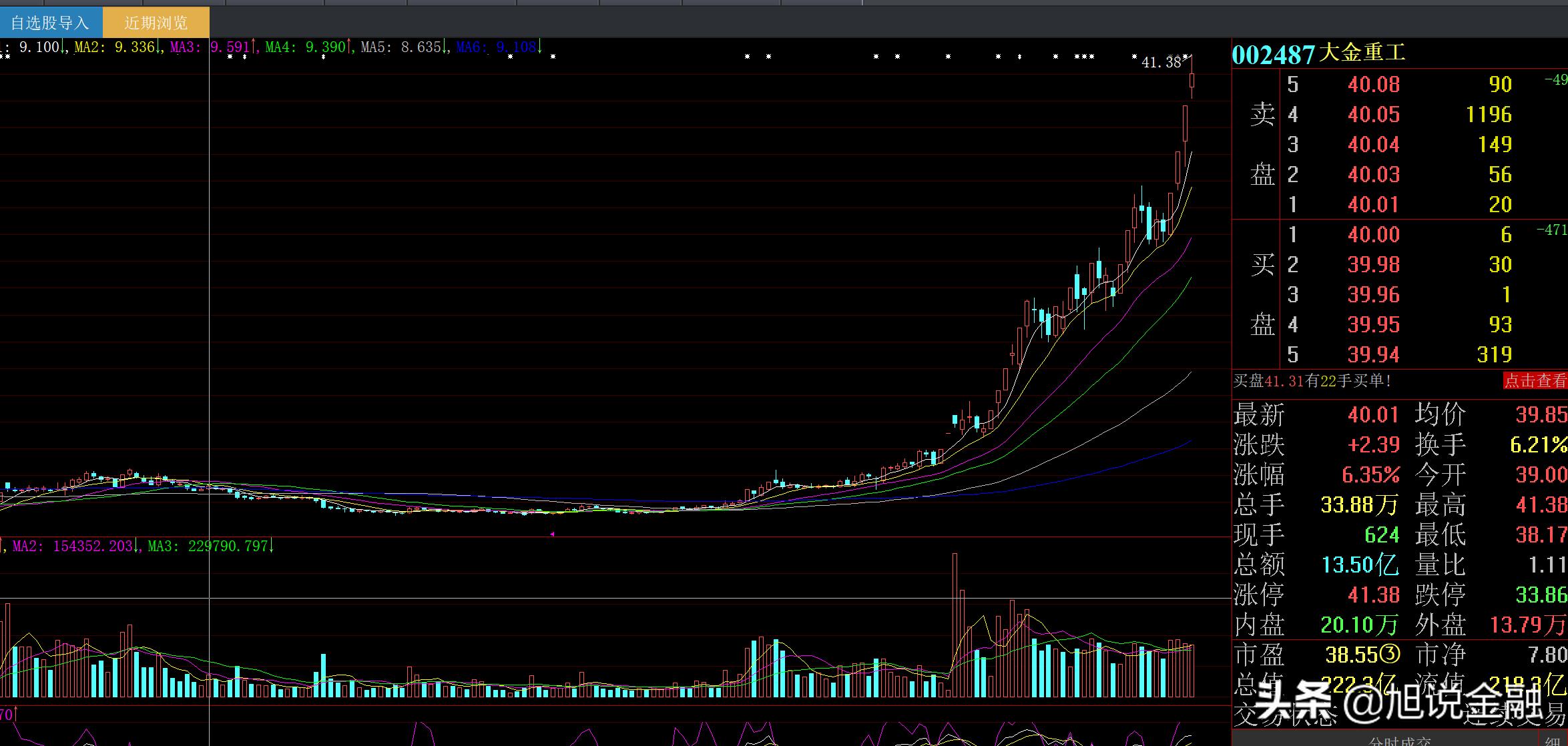The width and height of the screenshot is (1568, 746).
Task: Select the green MA4 9.390 indicator label
Action: [306, 47]
